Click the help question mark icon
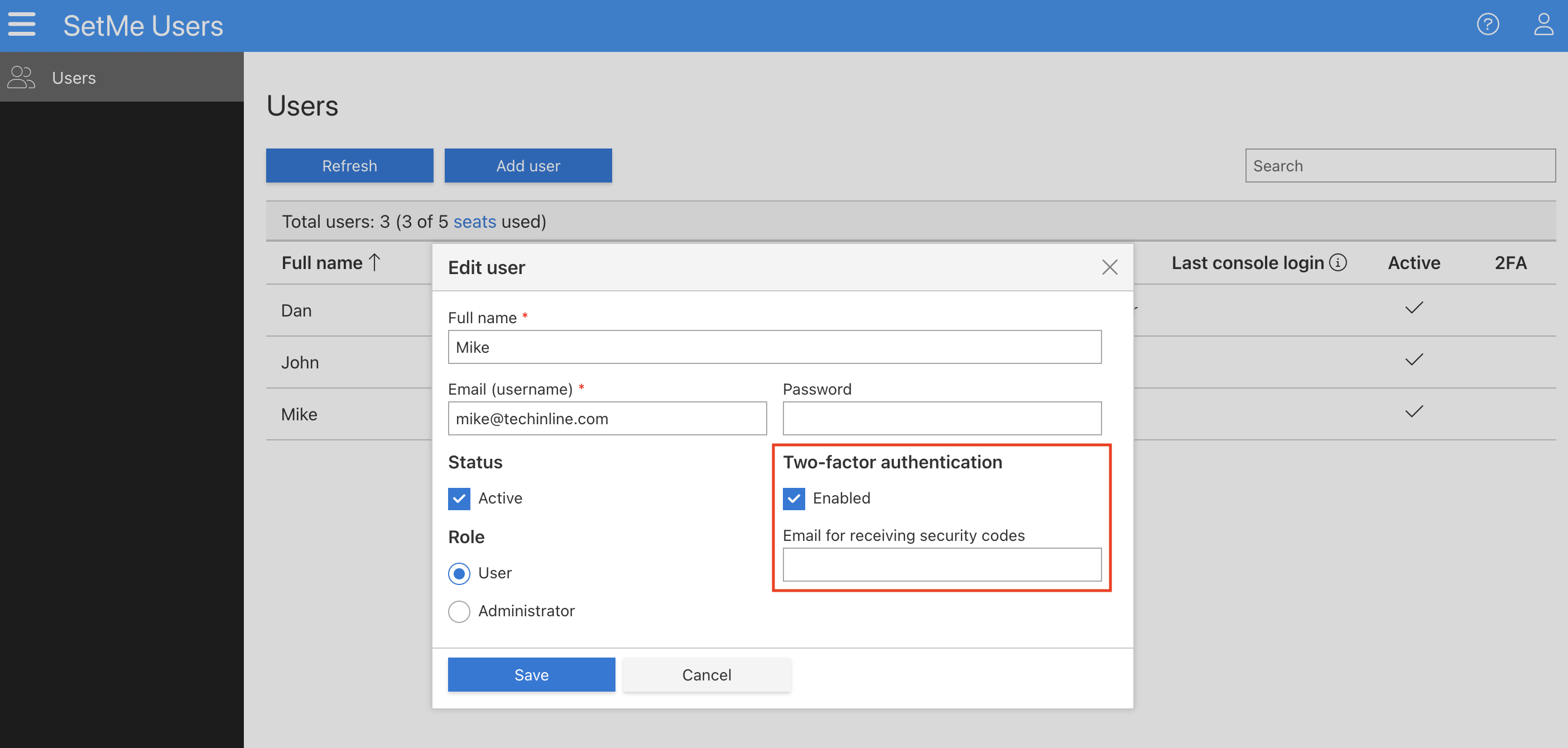1568x748 pixels. pyautogui.click(x=1488, y=25)
